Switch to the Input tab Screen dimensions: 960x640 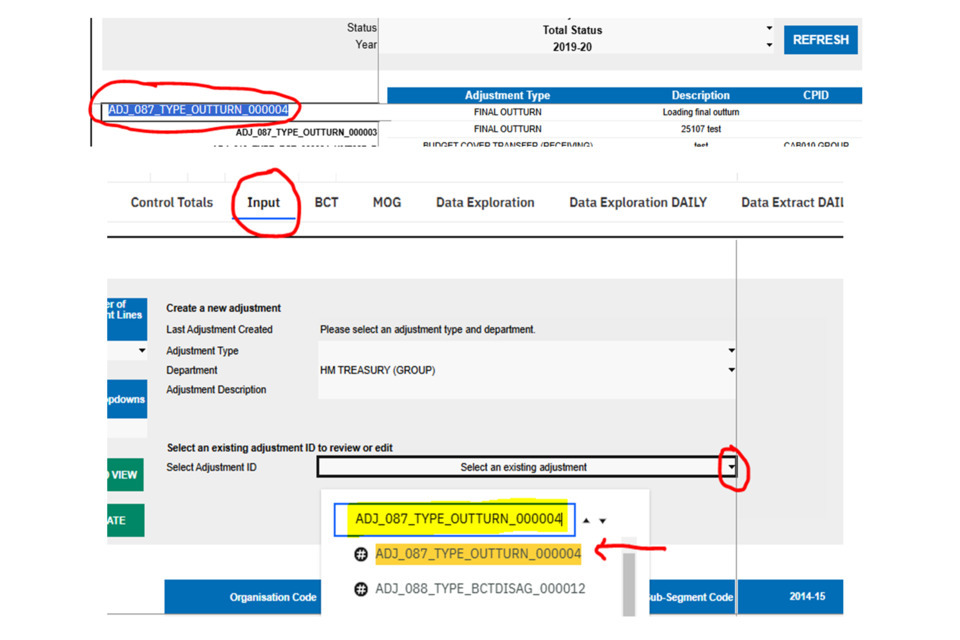coord(264,203)
